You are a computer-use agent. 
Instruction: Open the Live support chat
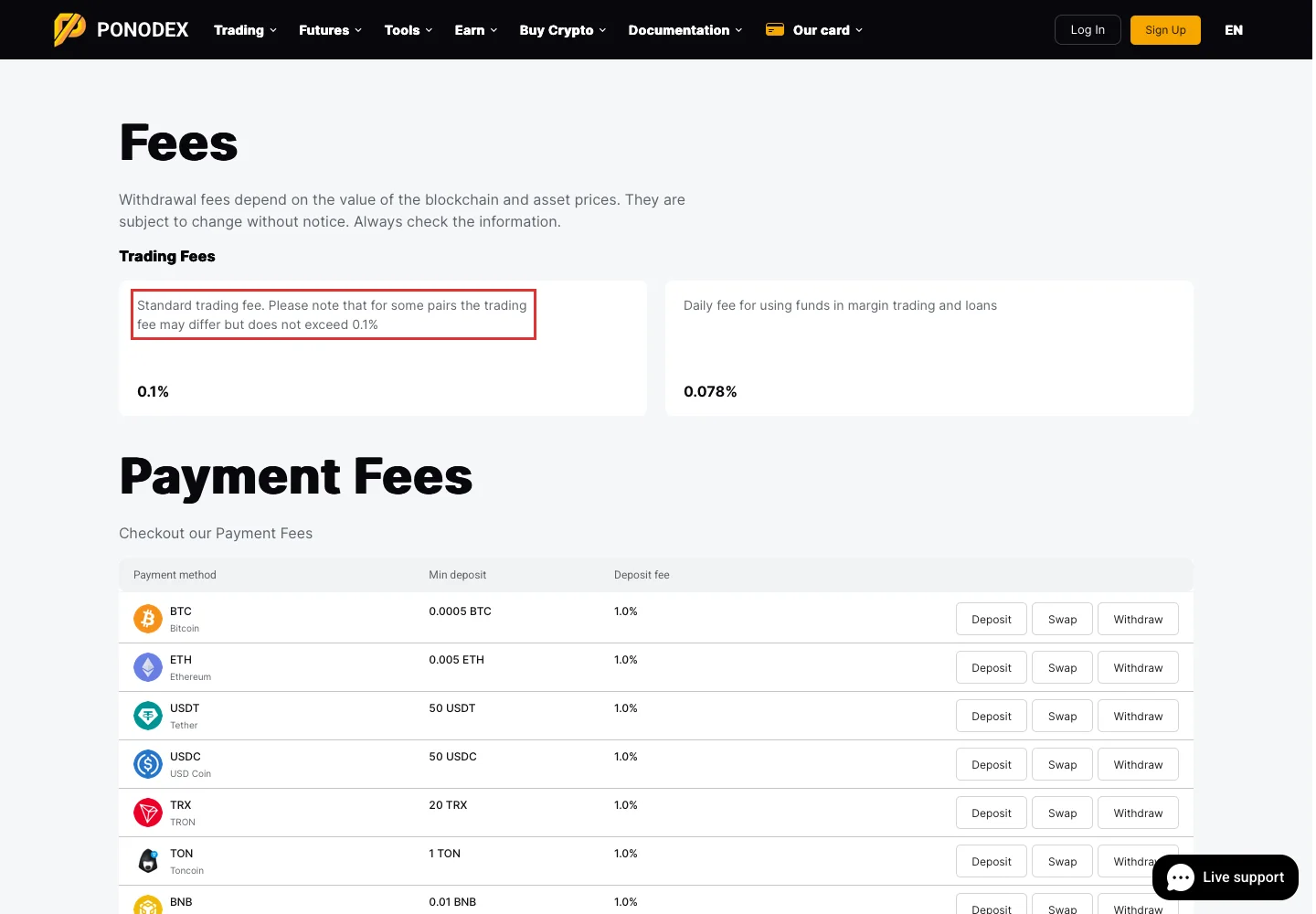pos(1226,877)
